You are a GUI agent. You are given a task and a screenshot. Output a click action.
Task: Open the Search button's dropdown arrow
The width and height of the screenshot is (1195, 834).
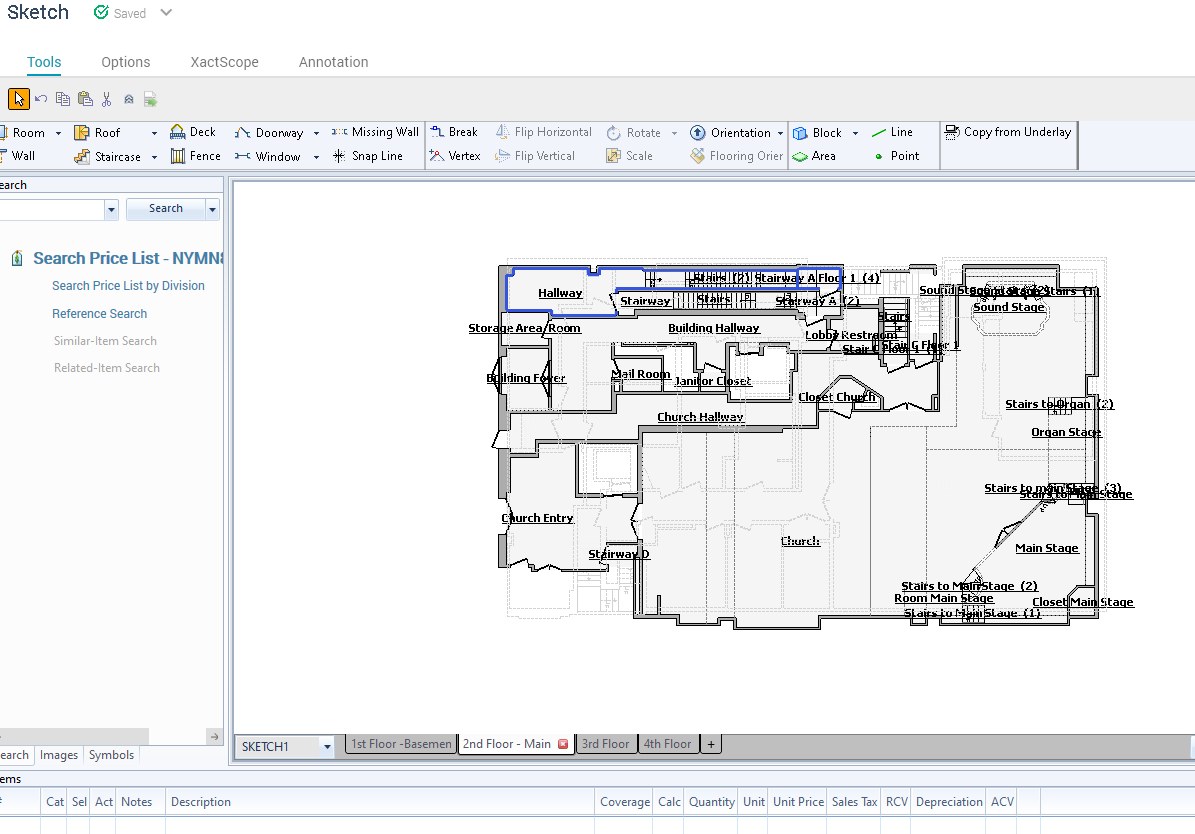(213, 209)
